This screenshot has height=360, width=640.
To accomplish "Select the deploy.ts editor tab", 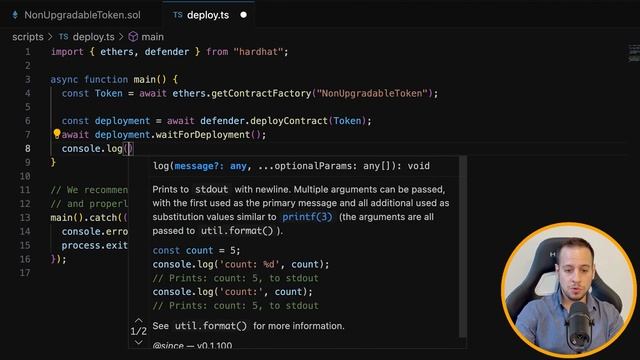I will point(208,15).
